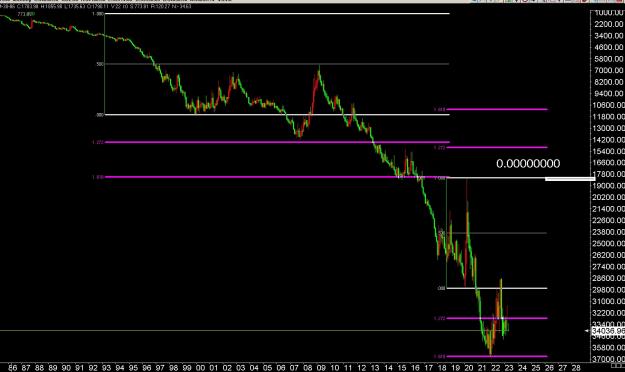Click the 23800.00 price axis label
The height and width of the screenshot is (372, 625).
point(609,232)
